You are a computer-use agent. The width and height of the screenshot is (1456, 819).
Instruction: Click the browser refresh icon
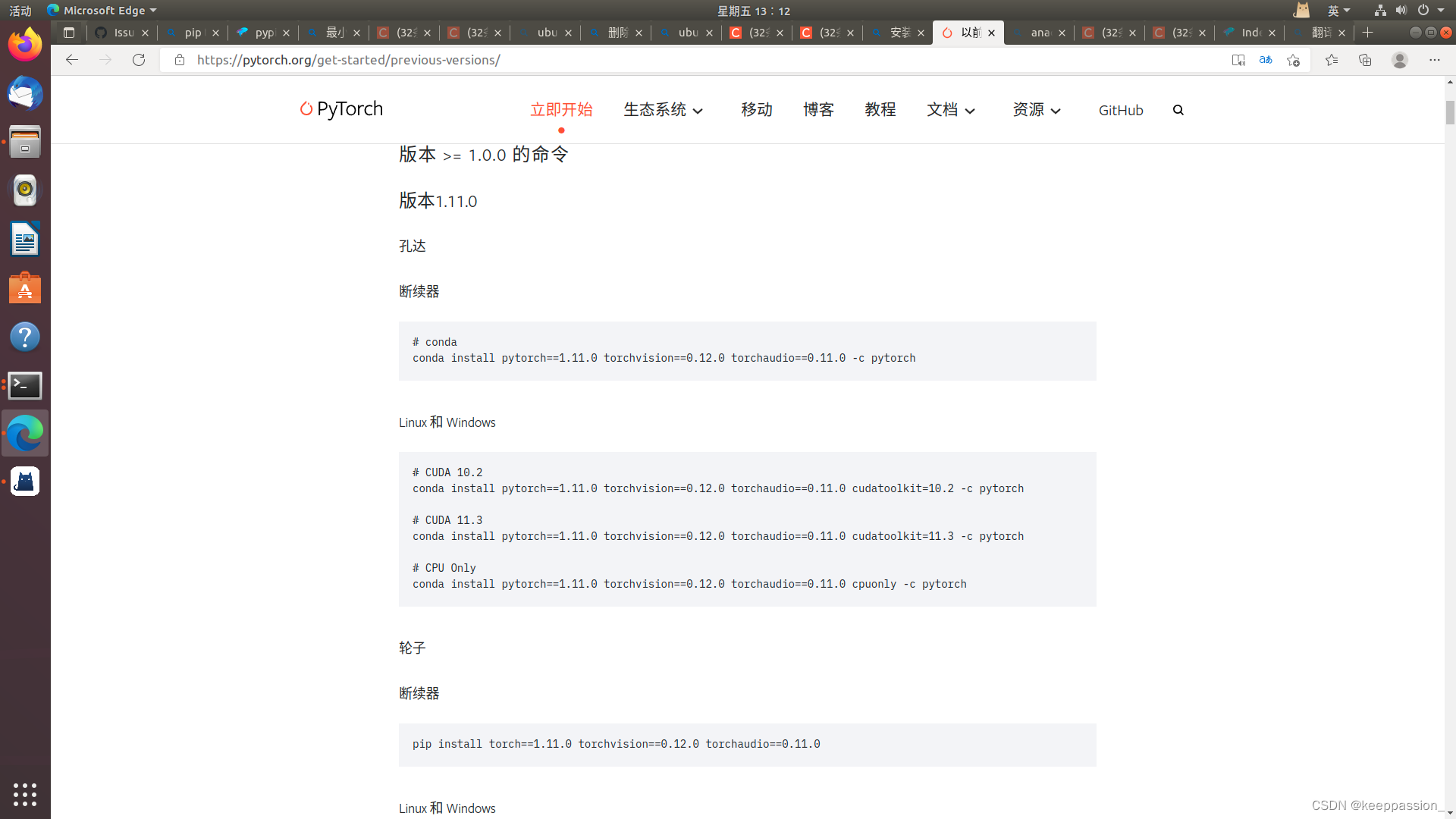pos(139,60)
